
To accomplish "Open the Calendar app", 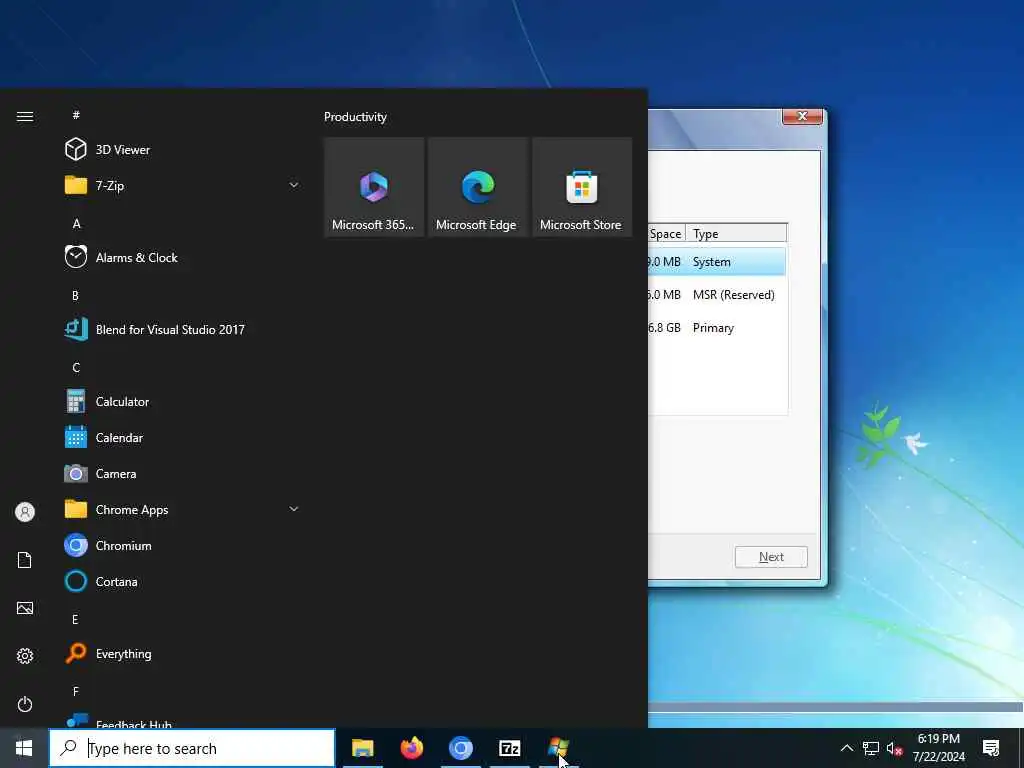I will pos(183,438).
